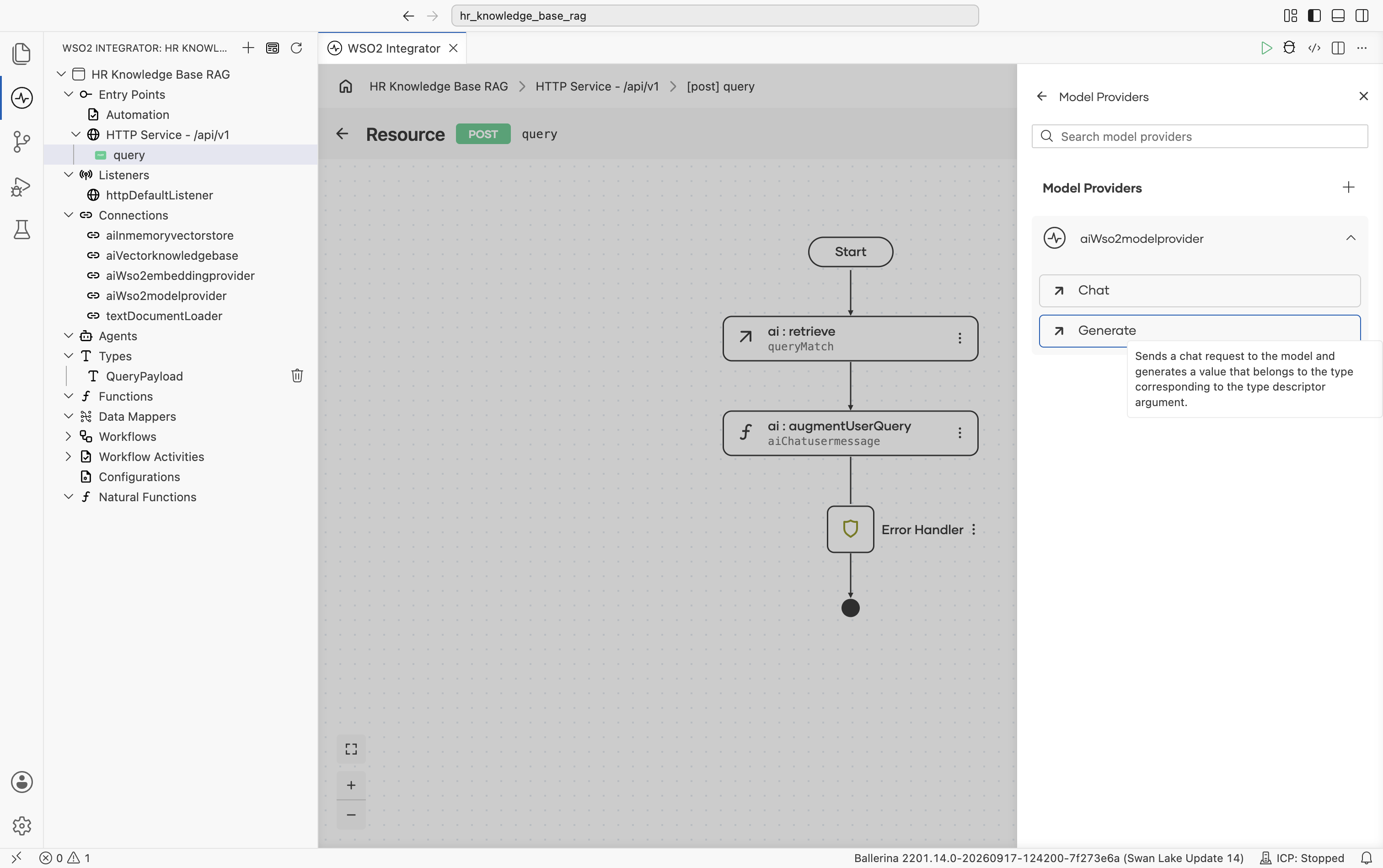Open the WSO2 Integrator activity bar icon
Viewport: 1383px width, 868px height.
pyautogui.click(x=22, y=97)
